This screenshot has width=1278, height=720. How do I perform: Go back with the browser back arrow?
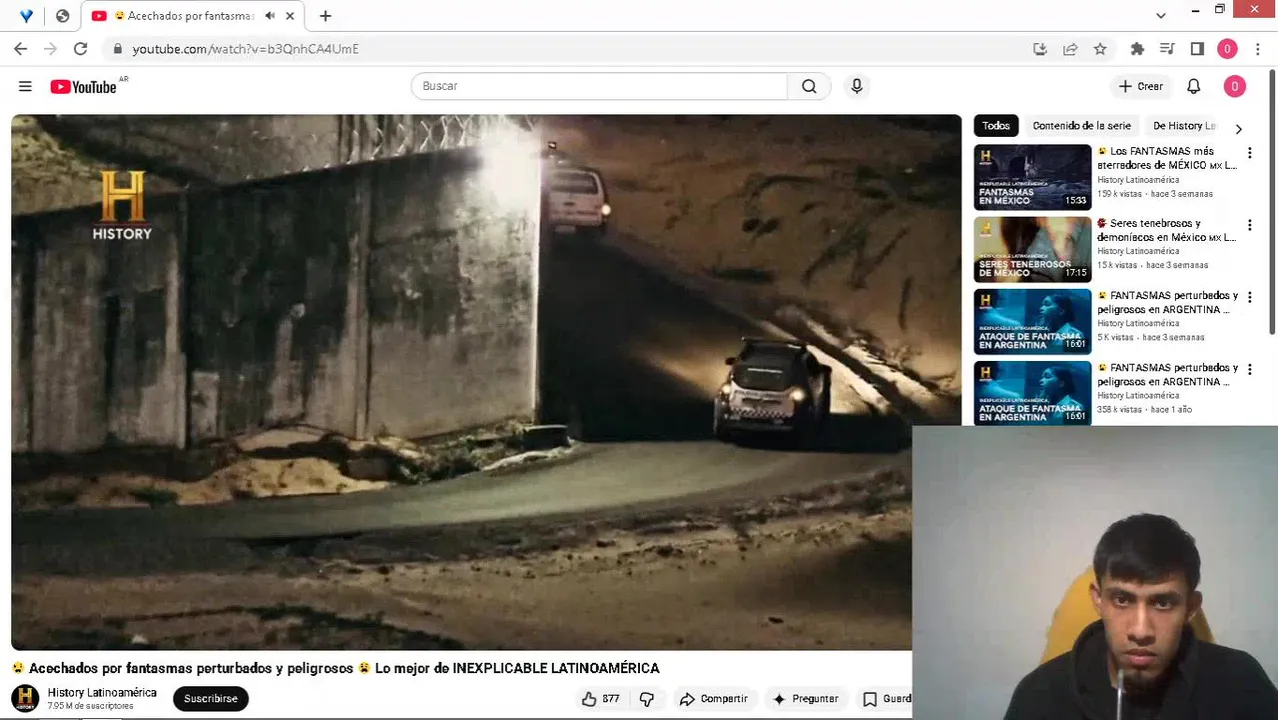click(x=20, y=48)
